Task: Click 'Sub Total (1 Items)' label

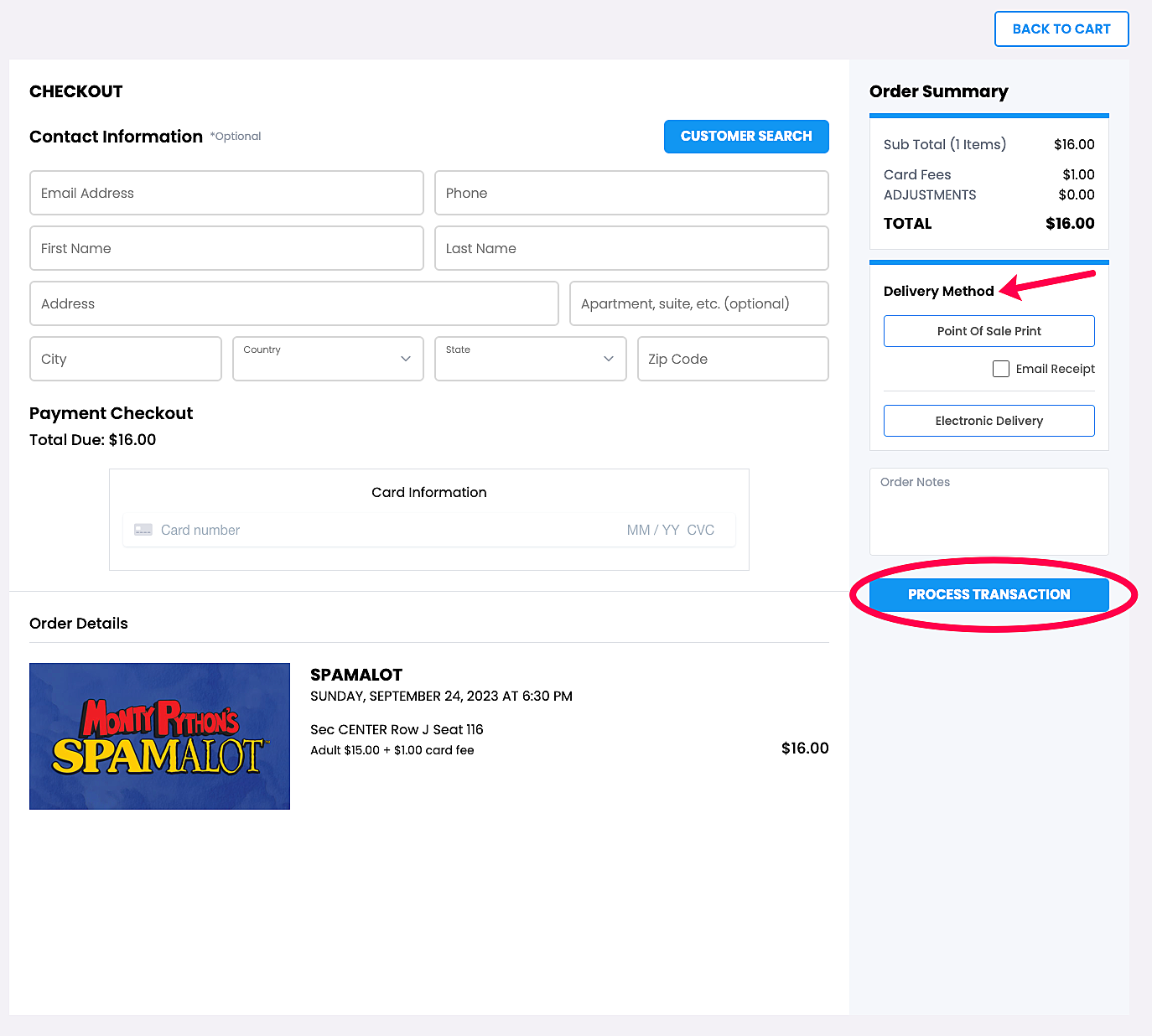Action: tap(945, 144)
